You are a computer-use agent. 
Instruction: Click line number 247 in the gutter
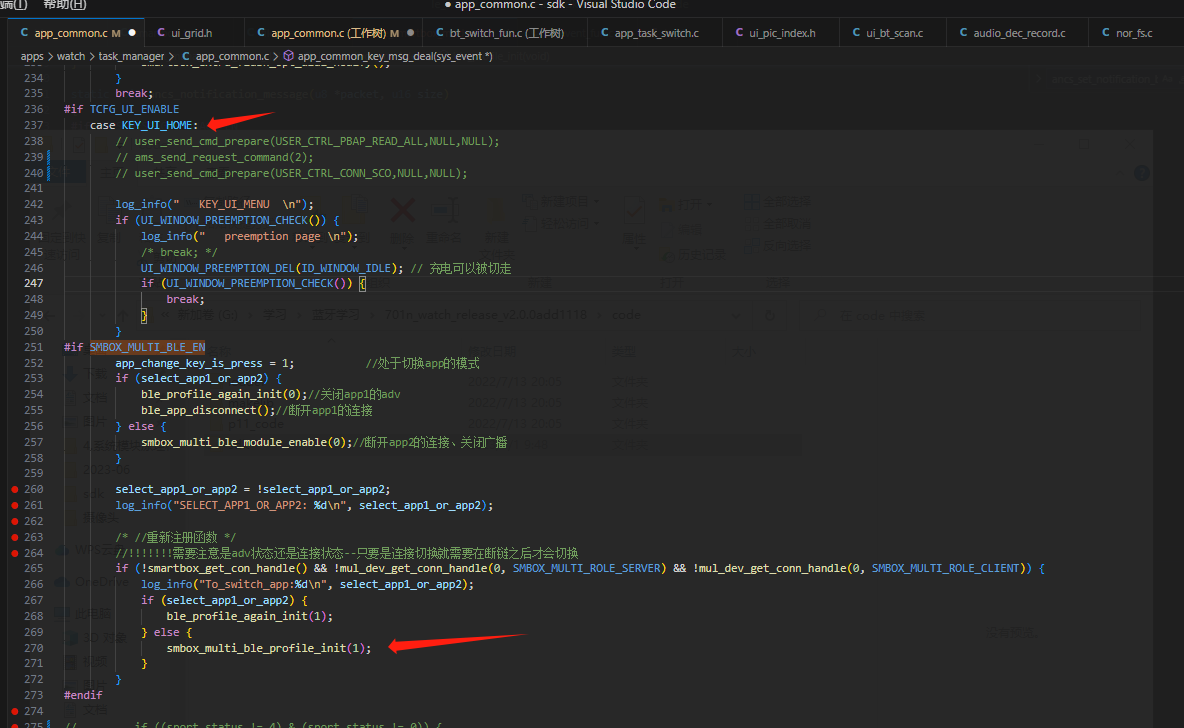tap(33, 283)
